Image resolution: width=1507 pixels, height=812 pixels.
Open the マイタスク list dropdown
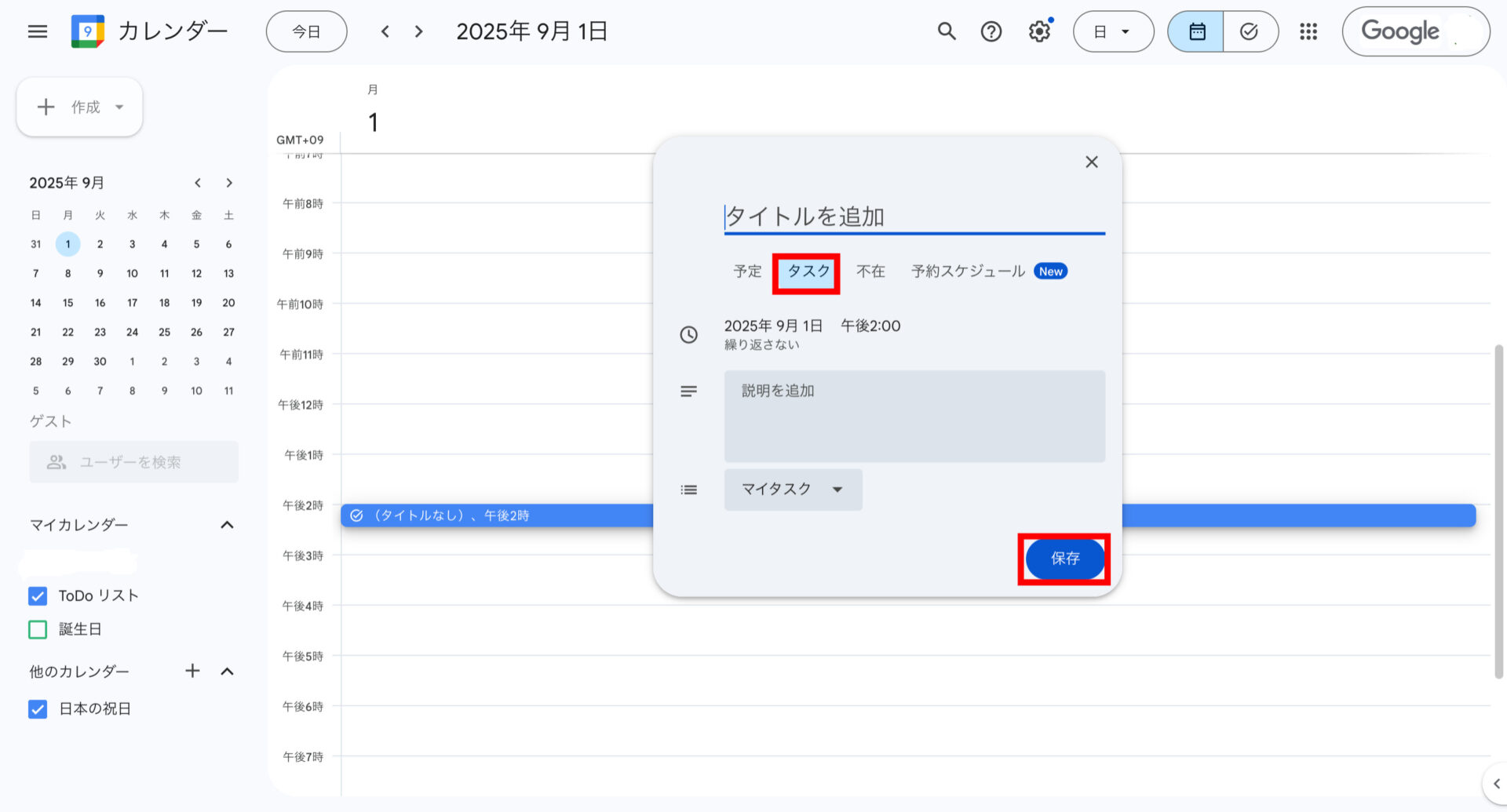click(792, 489)
